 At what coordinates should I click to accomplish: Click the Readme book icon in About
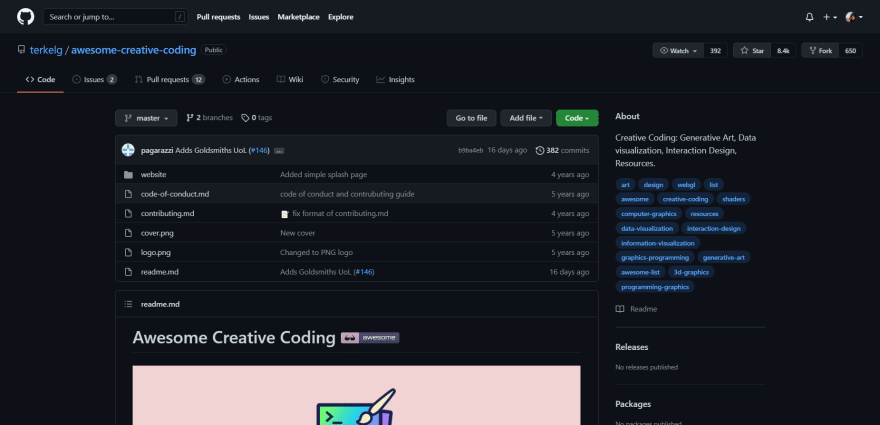(x=620, y=309)
